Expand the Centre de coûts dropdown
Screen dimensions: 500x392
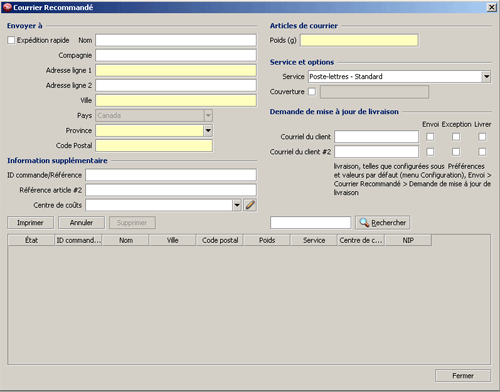tap(237, 205)
